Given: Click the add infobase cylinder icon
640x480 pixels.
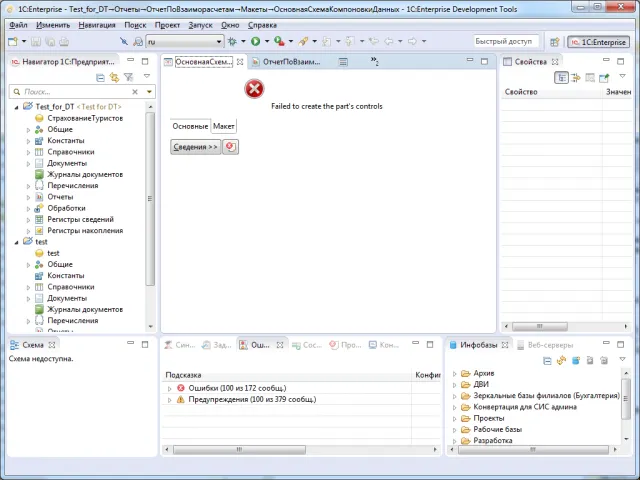Looking at the screenshot, I should click(576, 360).
